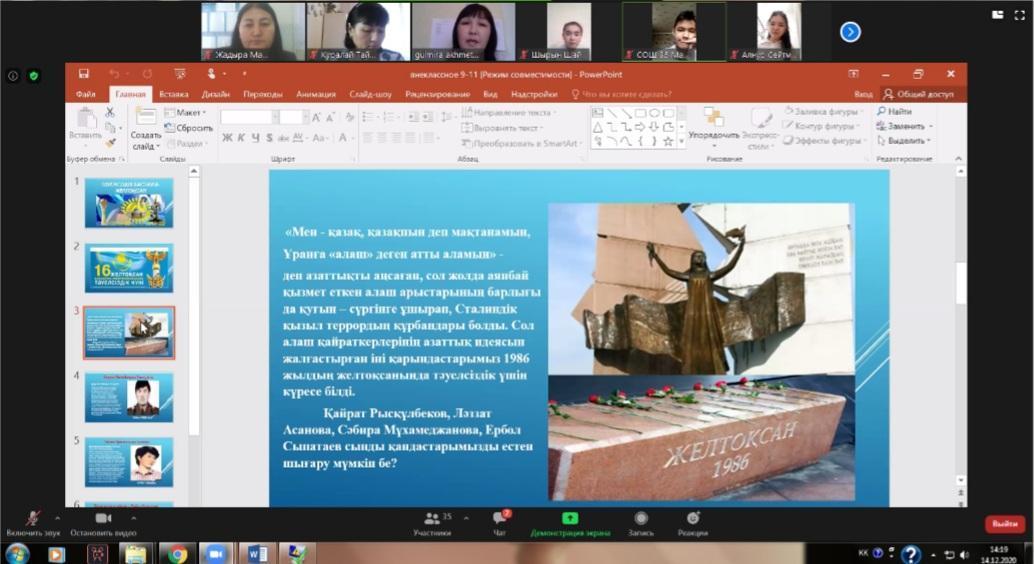Stop video in Zoom (Остановить видео)
1034x564 pixels.
[103, 523]
